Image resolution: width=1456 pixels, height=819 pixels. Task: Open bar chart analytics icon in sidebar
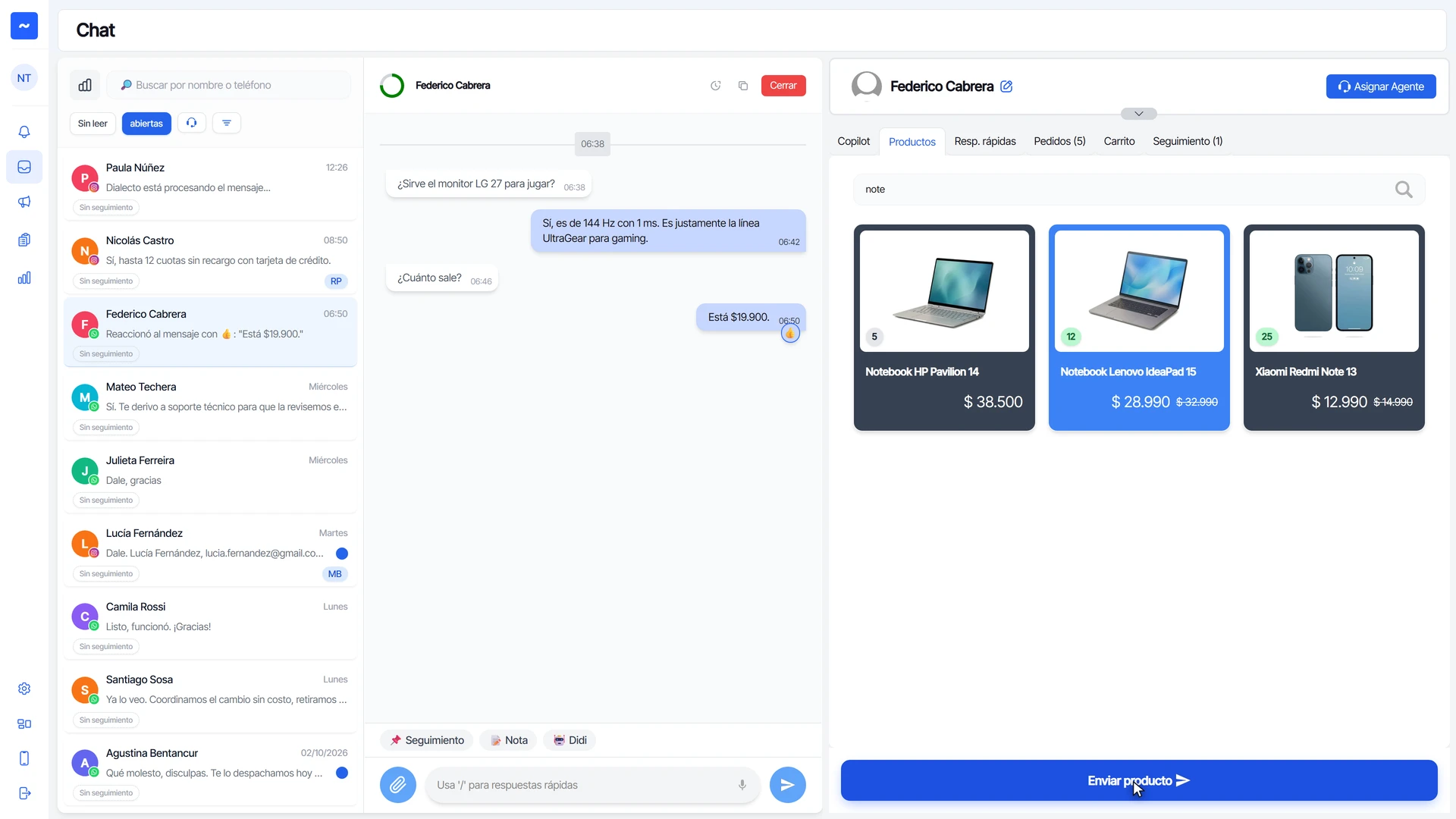point(24,278)
